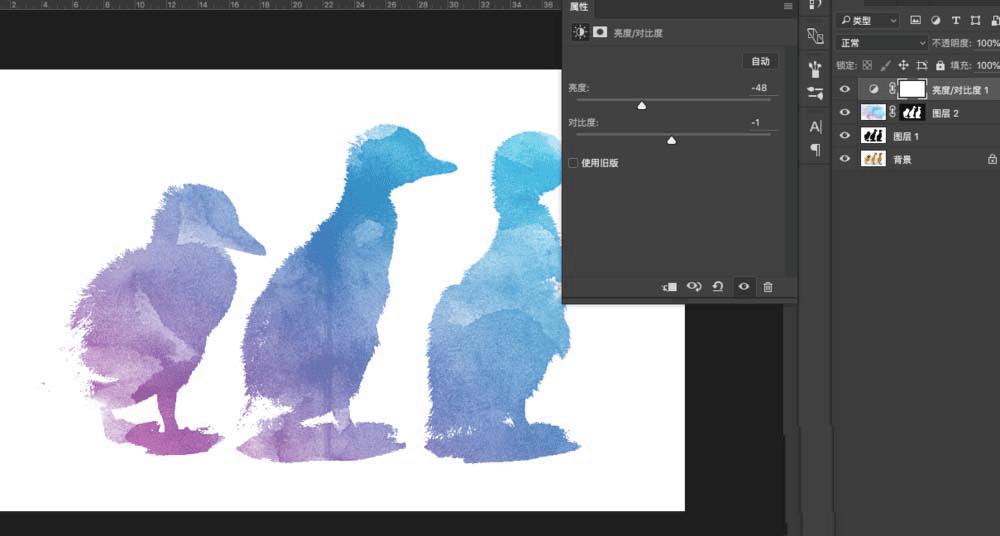Click the lock all layer icon
Screen dimensions: 1000x536
click(938, 66)
